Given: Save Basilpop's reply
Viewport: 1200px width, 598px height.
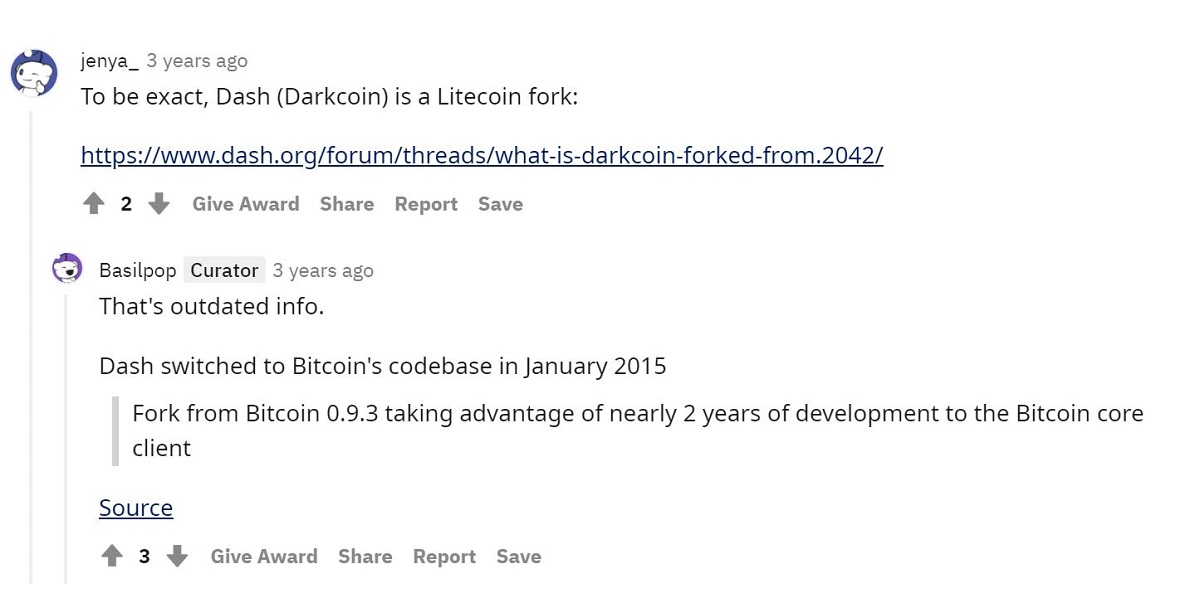Looking at the screenshot, I should (x=518, y=557).
